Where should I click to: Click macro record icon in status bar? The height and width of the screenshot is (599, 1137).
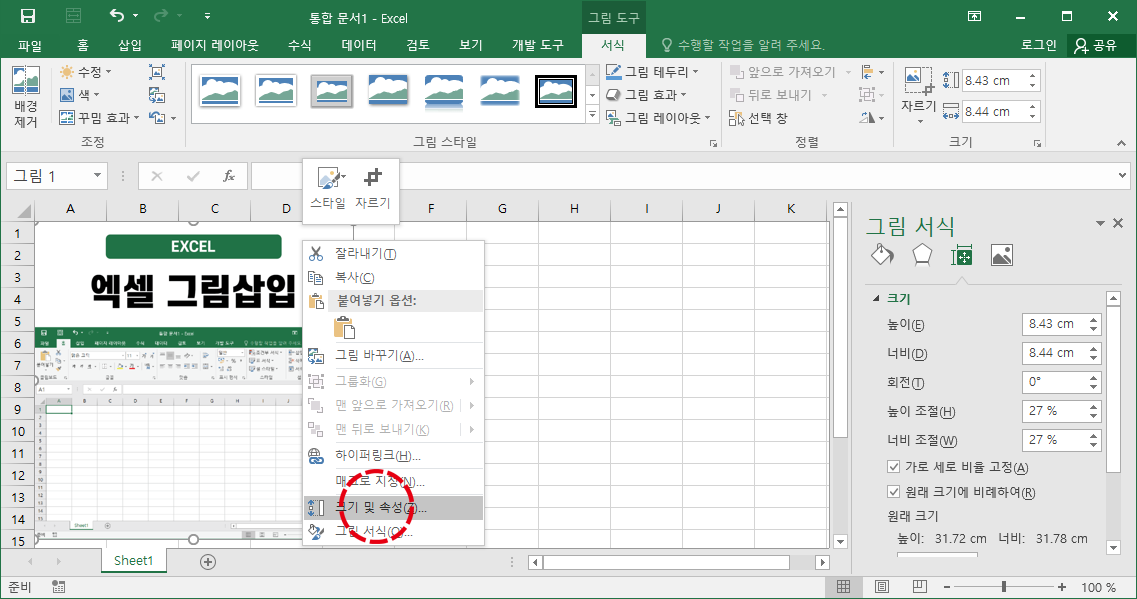(x=59, y=587)
